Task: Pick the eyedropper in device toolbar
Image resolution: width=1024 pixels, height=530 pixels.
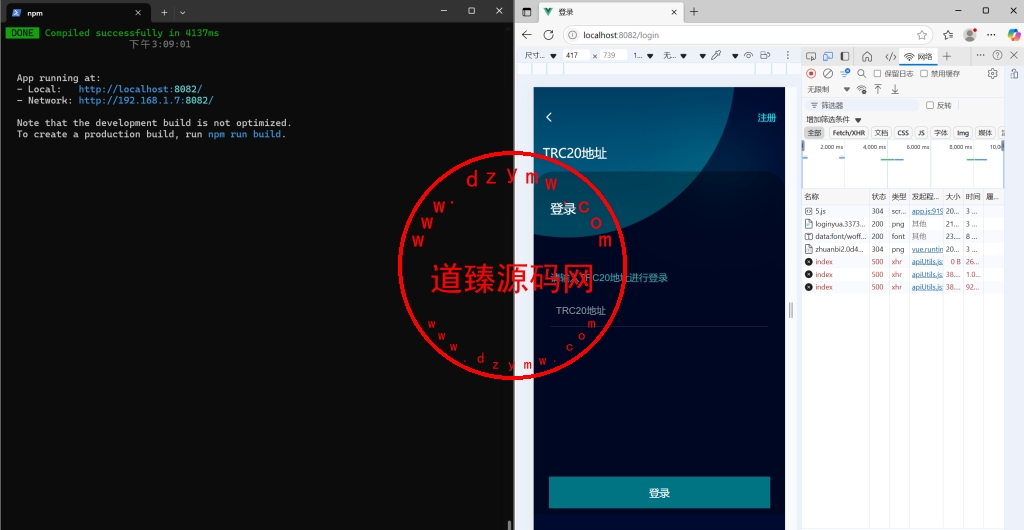Action: point(716,55)
